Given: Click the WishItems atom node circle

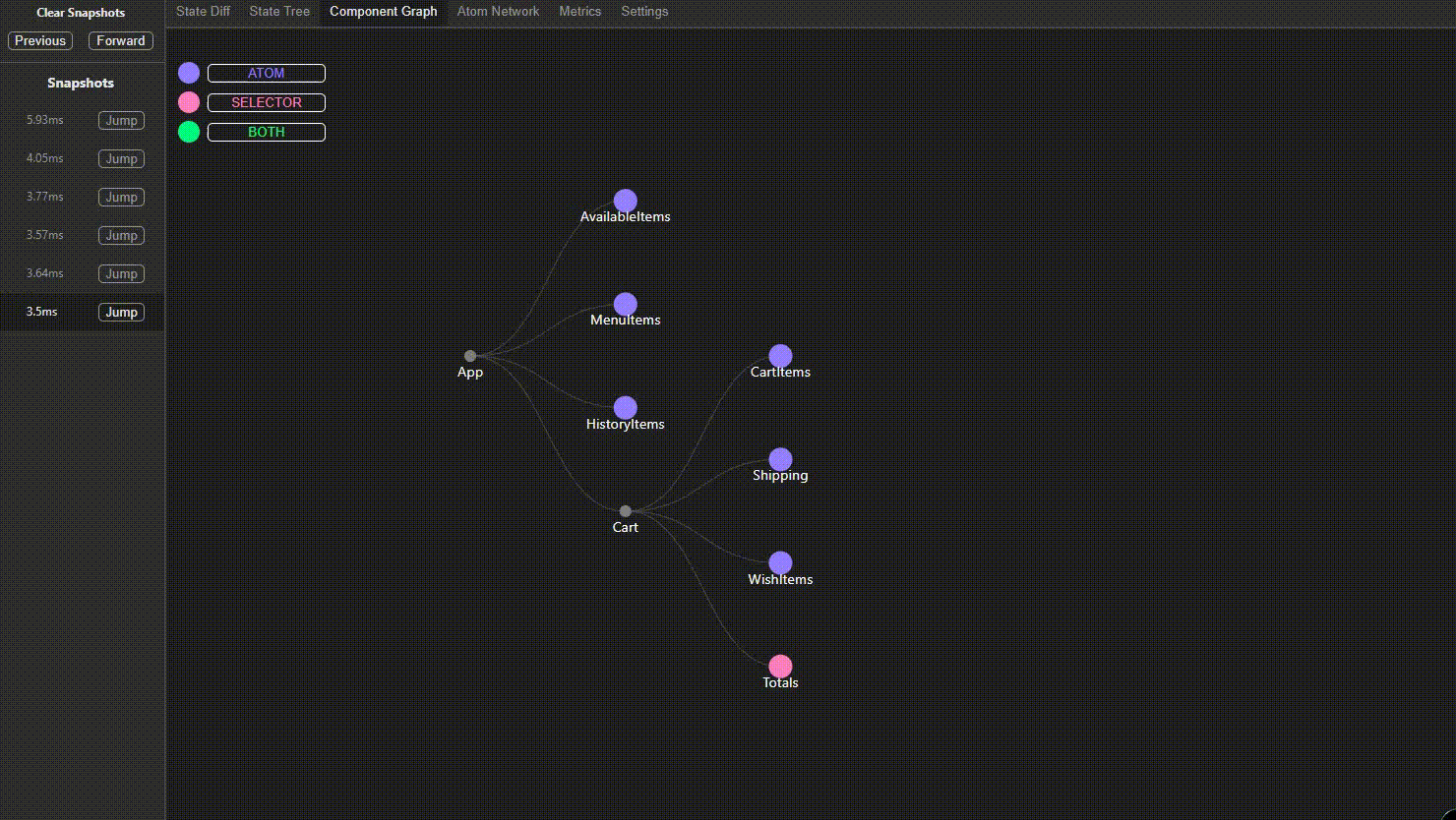Looking at the screenshot, I should [780, 563].
